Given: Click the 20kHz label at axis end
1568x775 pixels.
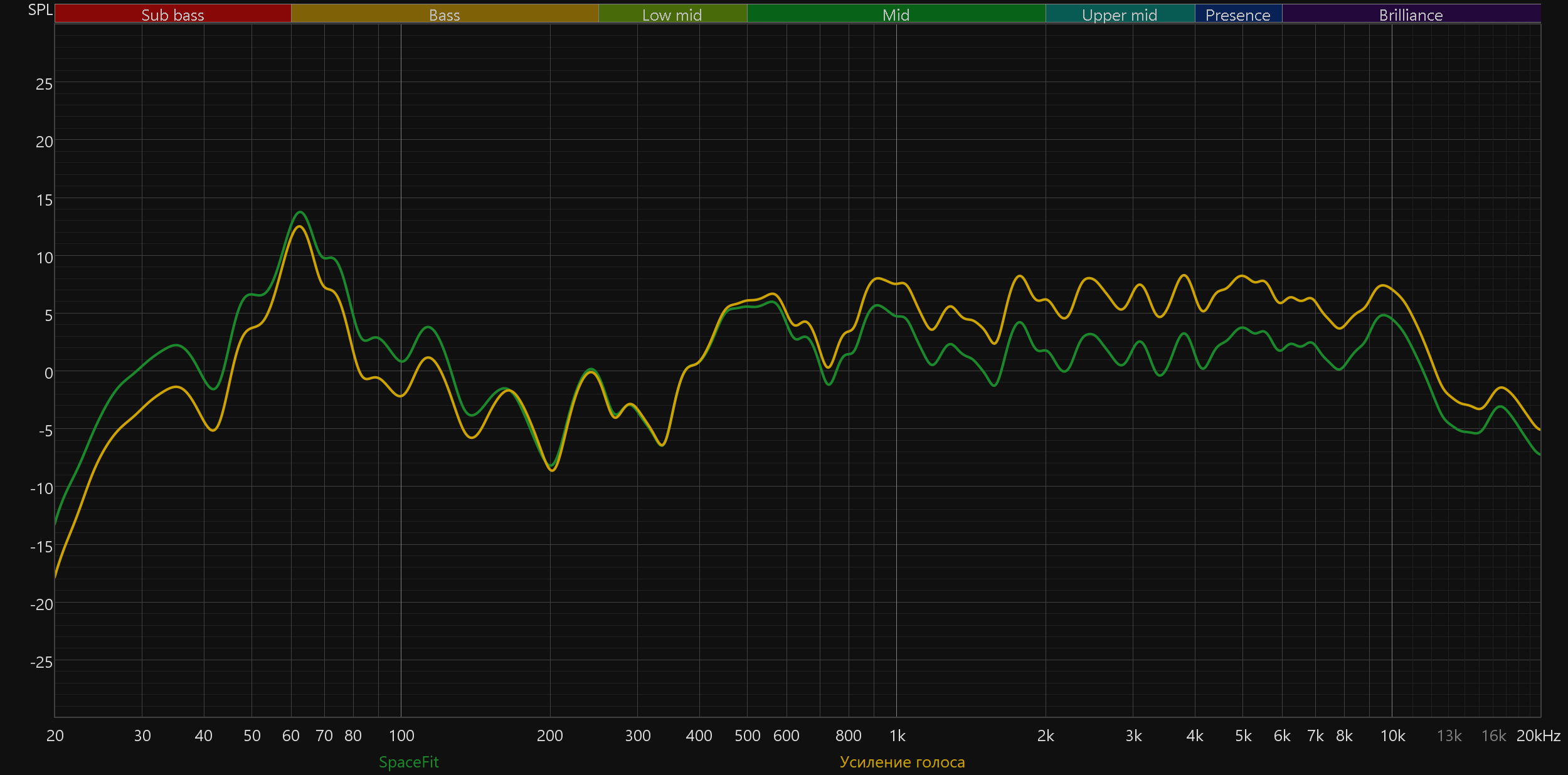Looking at the screenshot, I should tap(1538, 735).
